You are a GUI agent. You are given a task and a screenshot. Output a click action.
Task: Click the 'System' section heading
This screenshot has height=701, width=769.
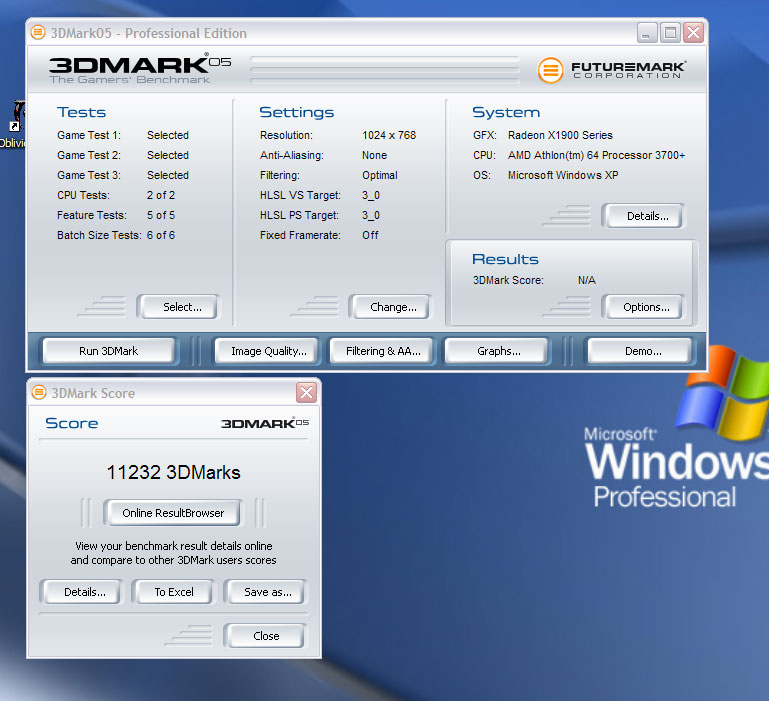coord(506,112)
